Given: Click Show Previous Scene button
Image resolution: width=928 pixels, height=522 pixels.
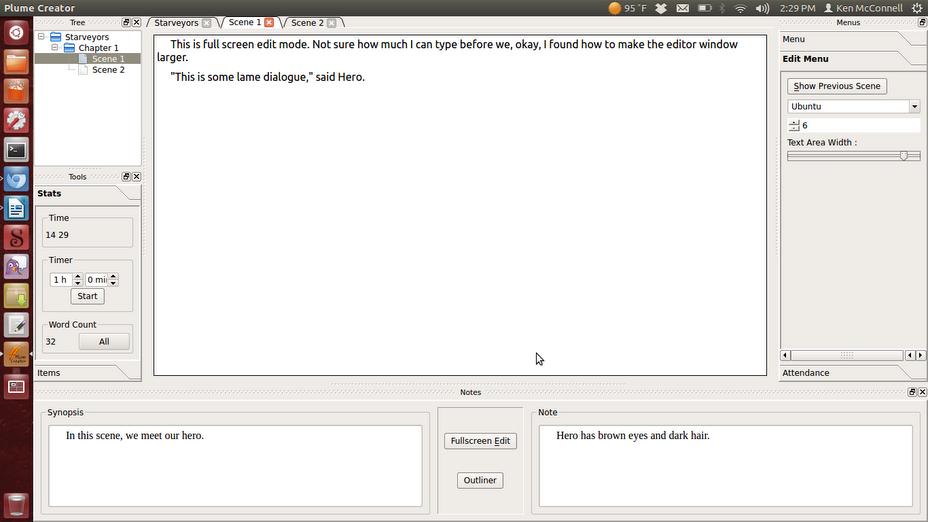Looking at the screenshot, I should pos(837,86).
